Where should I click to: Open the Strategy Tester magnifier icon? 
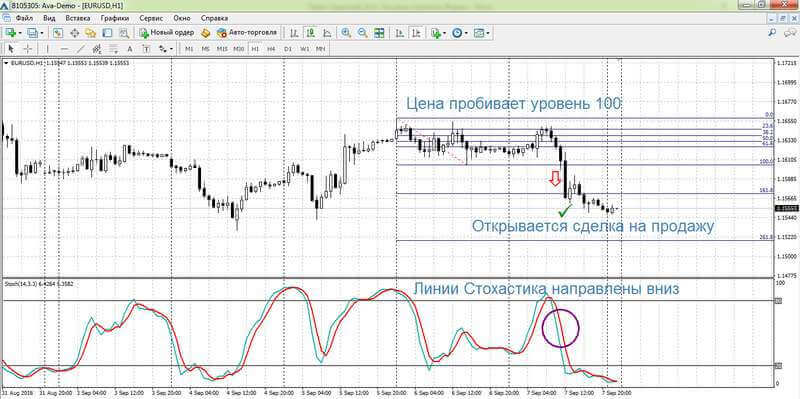[123, 33]
